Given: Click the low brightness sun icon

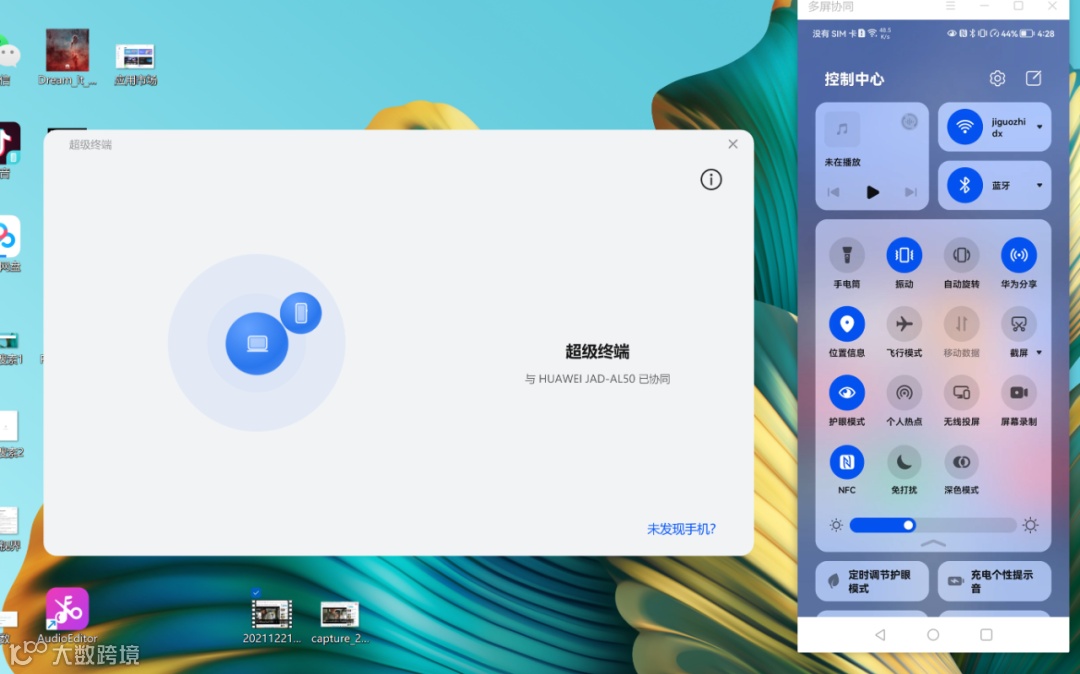Looking at the screenshot, I should [x=836, y=525].
